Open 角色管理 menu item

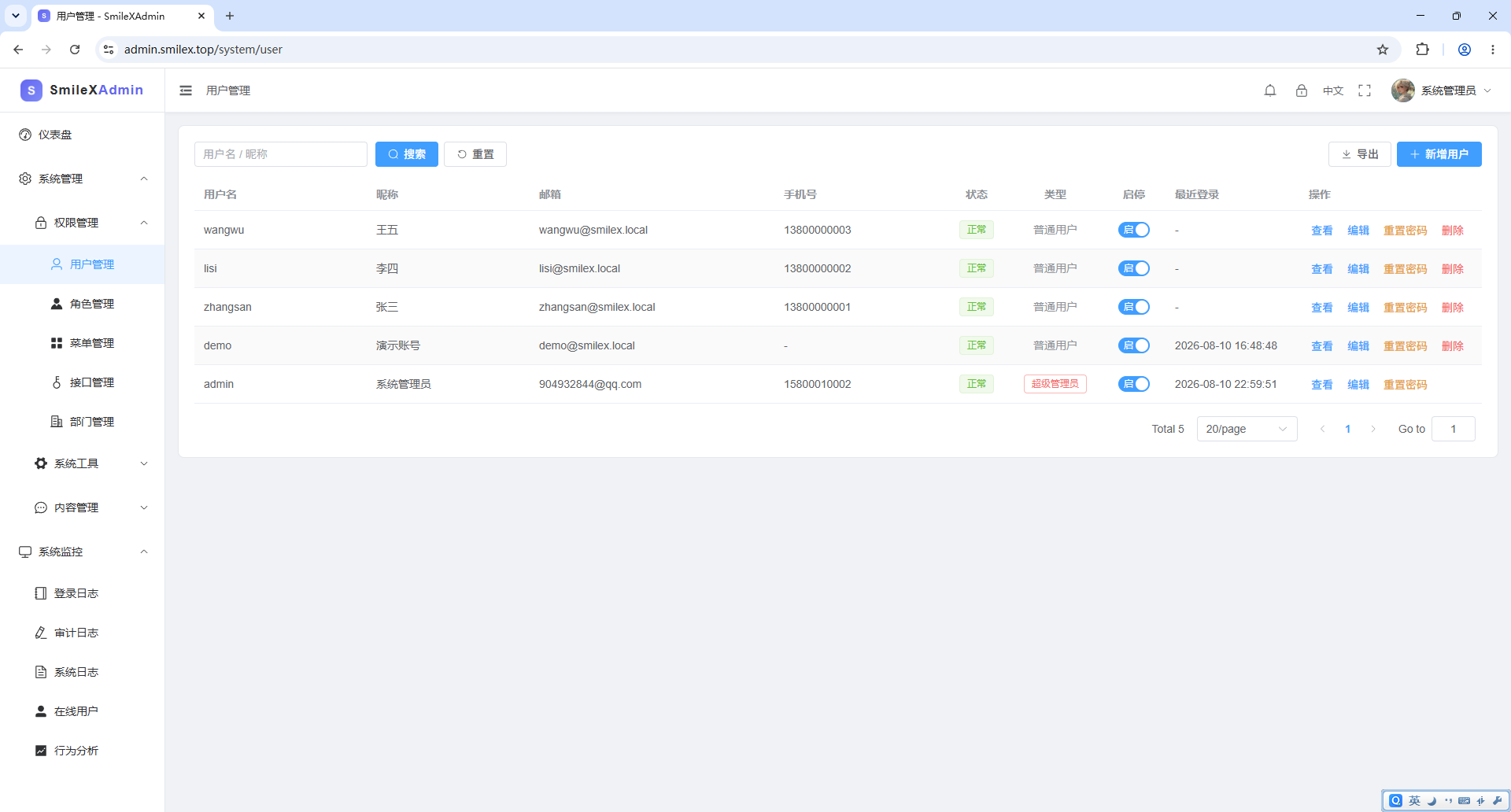83,304
